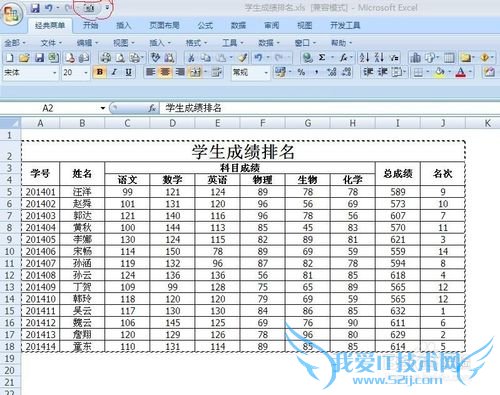Insert a chart via column chart icon
This screenshot has height=395, width=500.
[x=415, y=58]
